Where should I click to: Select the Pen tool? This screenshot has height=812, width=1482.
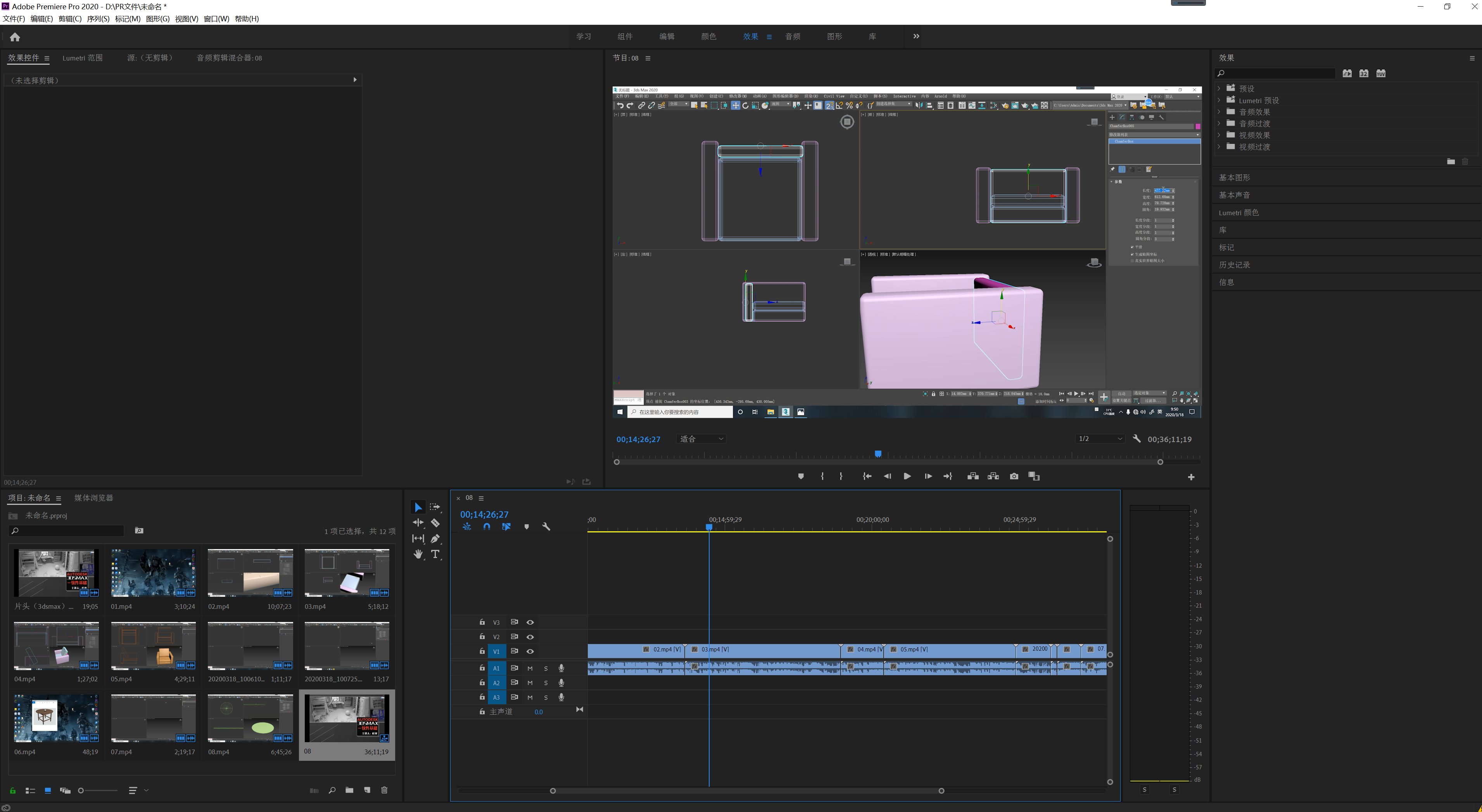pos(435,539)
